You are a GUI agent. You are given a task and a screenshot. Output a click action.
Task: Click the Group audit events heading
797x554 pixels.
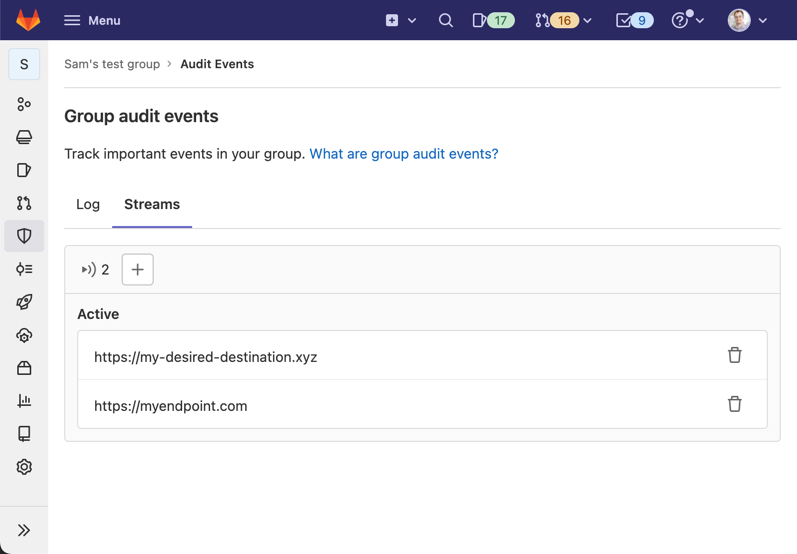coord(141,116)
